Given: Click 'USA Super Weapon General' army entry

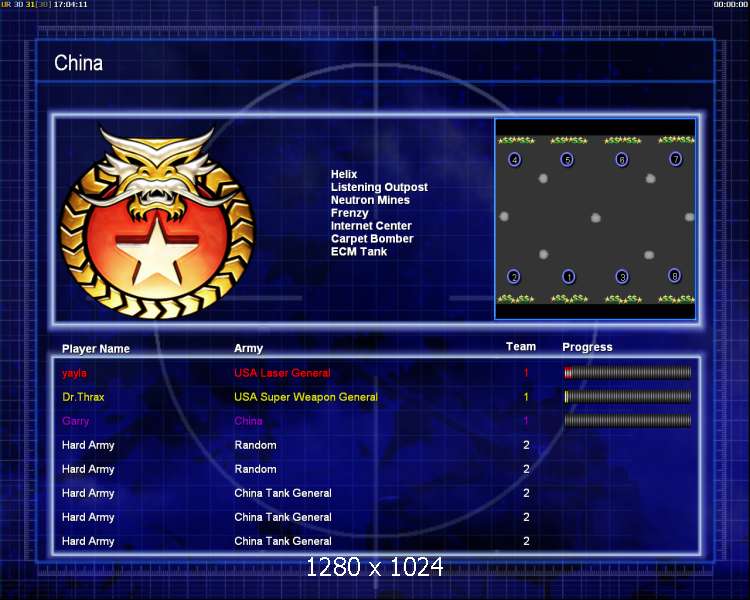Looking at the screenshot, I should click(306, 397).
